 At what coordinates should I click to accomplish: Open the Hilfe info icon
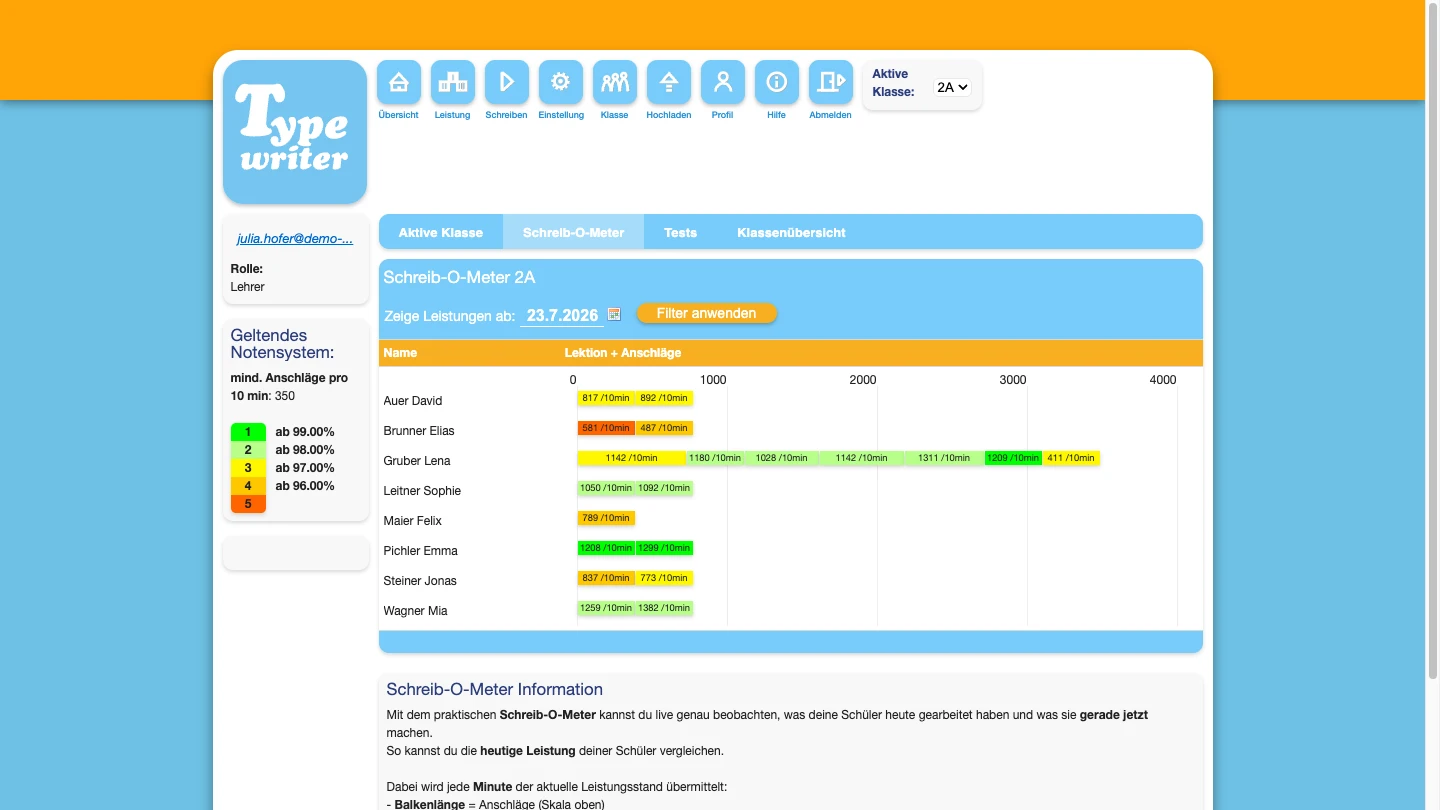click(777, 82)
